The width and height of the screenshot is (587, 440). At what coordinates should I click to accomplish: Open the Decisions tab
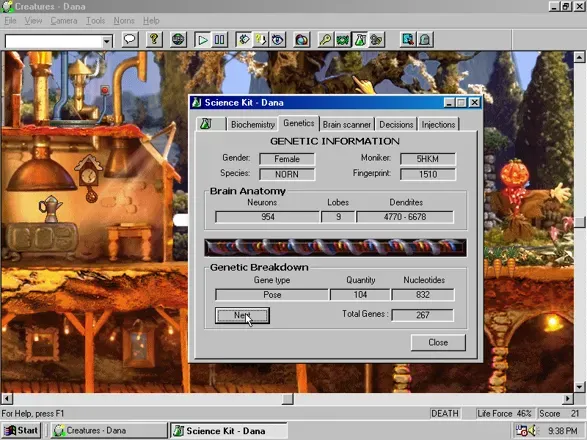tap(396, 124)
